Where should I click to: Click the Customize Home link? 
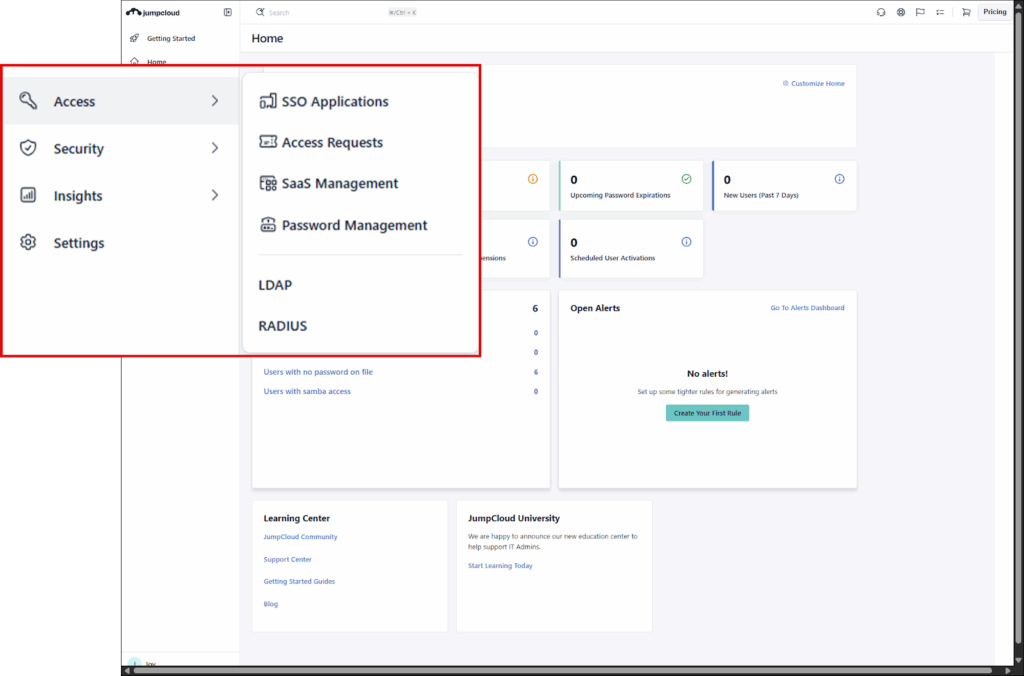pyautogui.click(x=817, y=83)
